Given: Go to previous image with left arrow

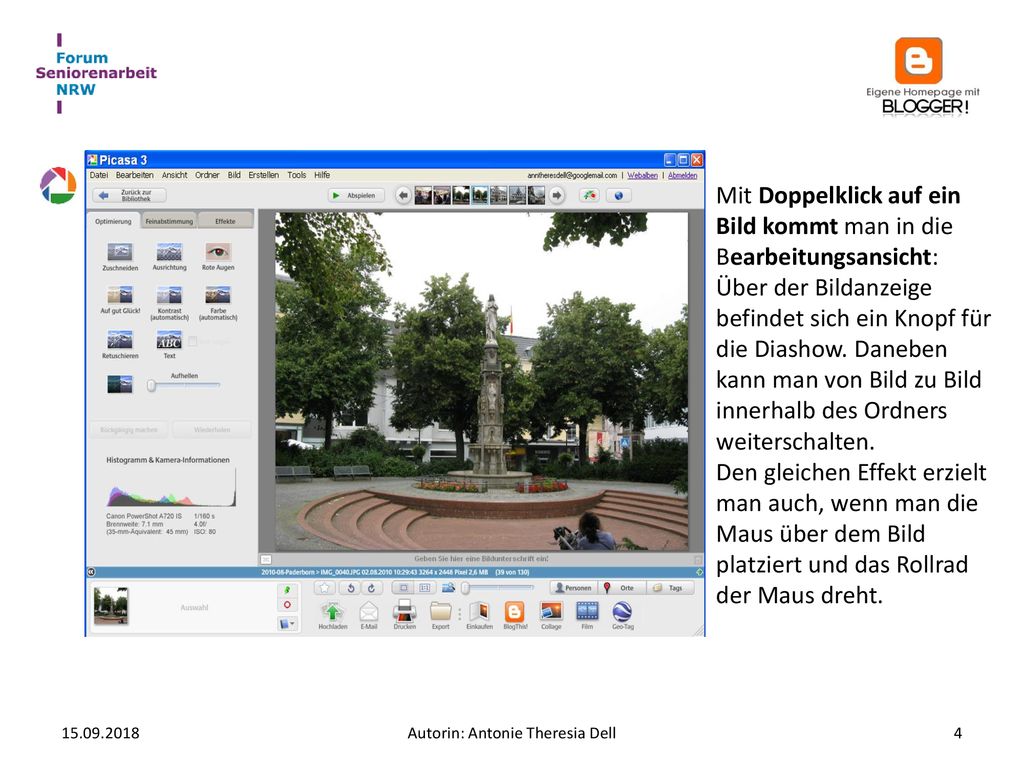Looking at the screenshot, I should [403, 195].
